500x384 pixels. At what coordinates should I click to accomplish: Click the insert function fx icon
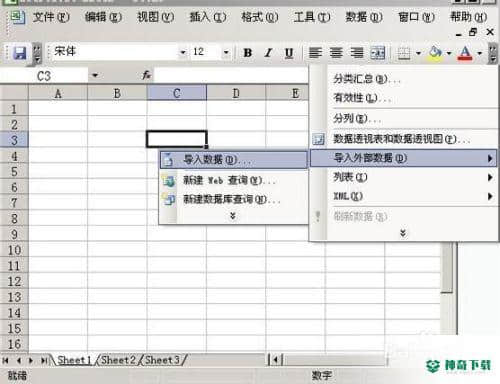pyautogui.click(x=146, y=75)
